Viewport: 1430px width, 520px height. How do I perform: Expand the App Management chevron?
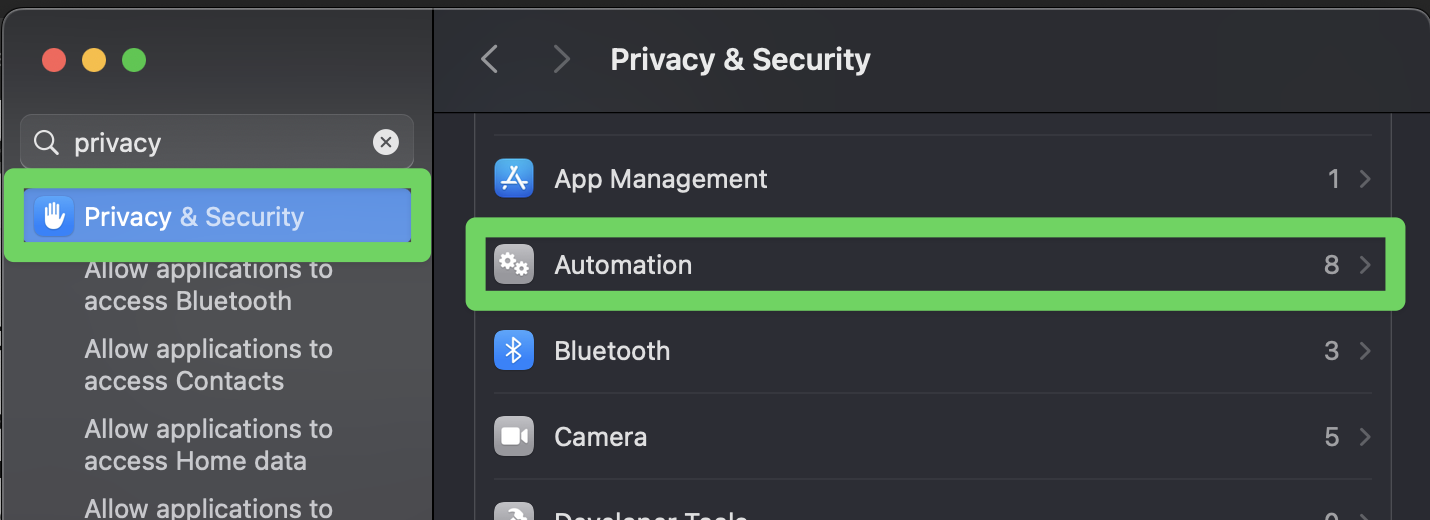point(1365,179)
